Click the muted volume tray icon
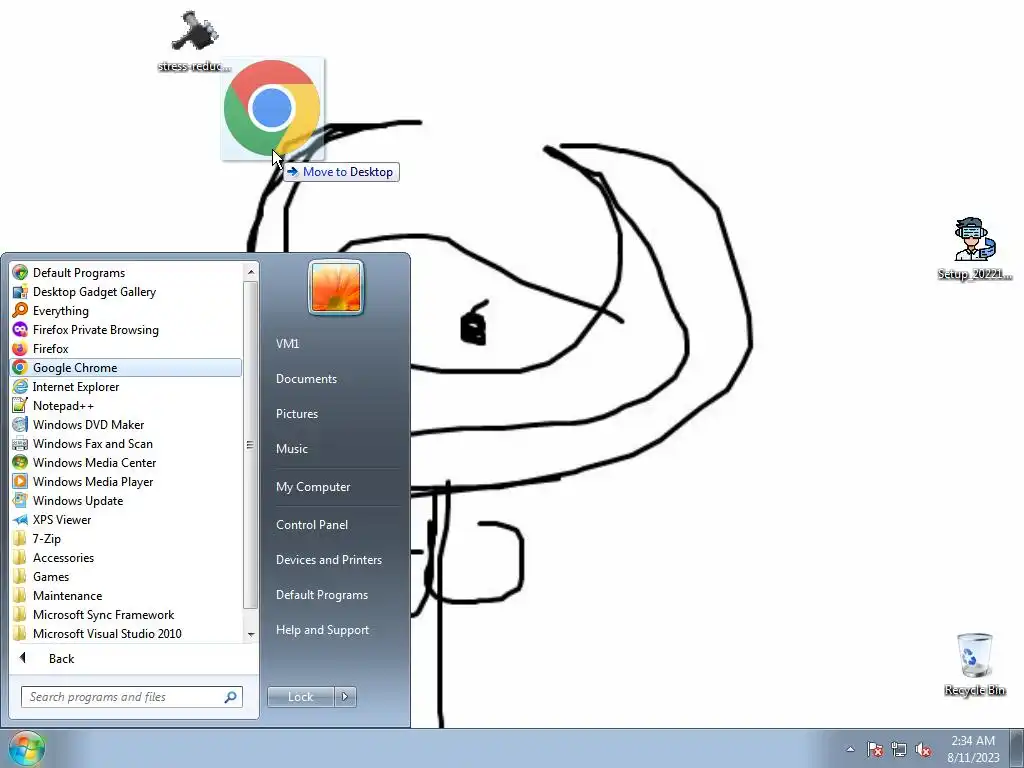Viewport: 1024px width, 768px height. point(923,749)
